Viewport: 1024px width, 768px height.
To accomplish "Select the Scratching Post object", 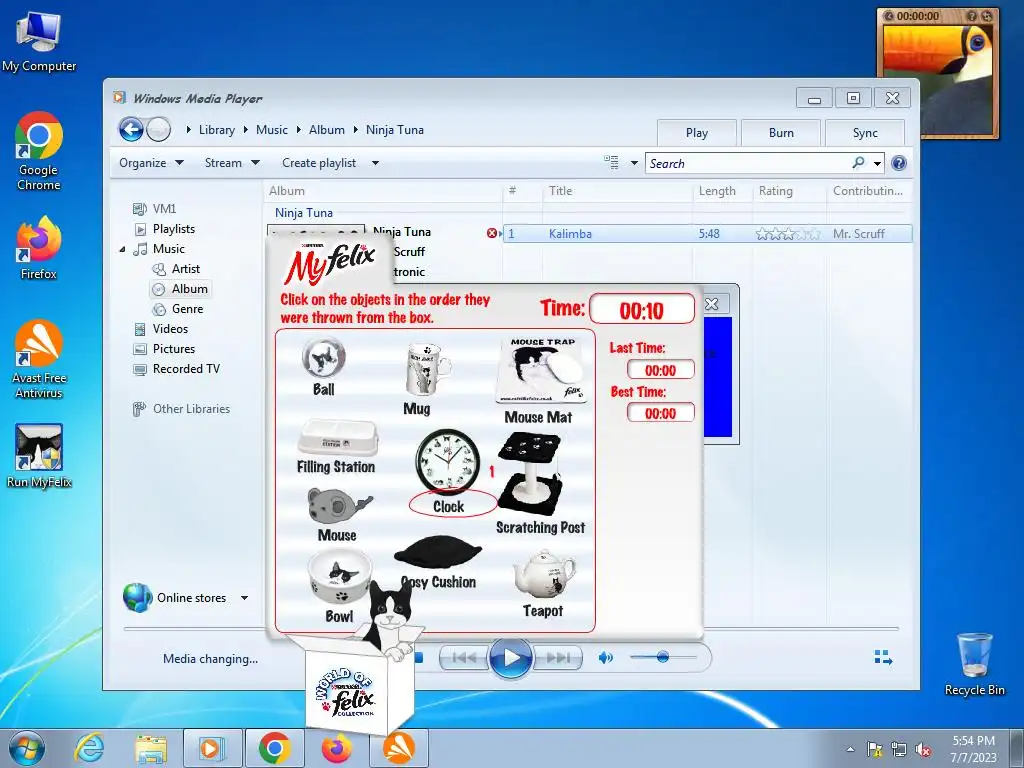I will coord(530,474).
